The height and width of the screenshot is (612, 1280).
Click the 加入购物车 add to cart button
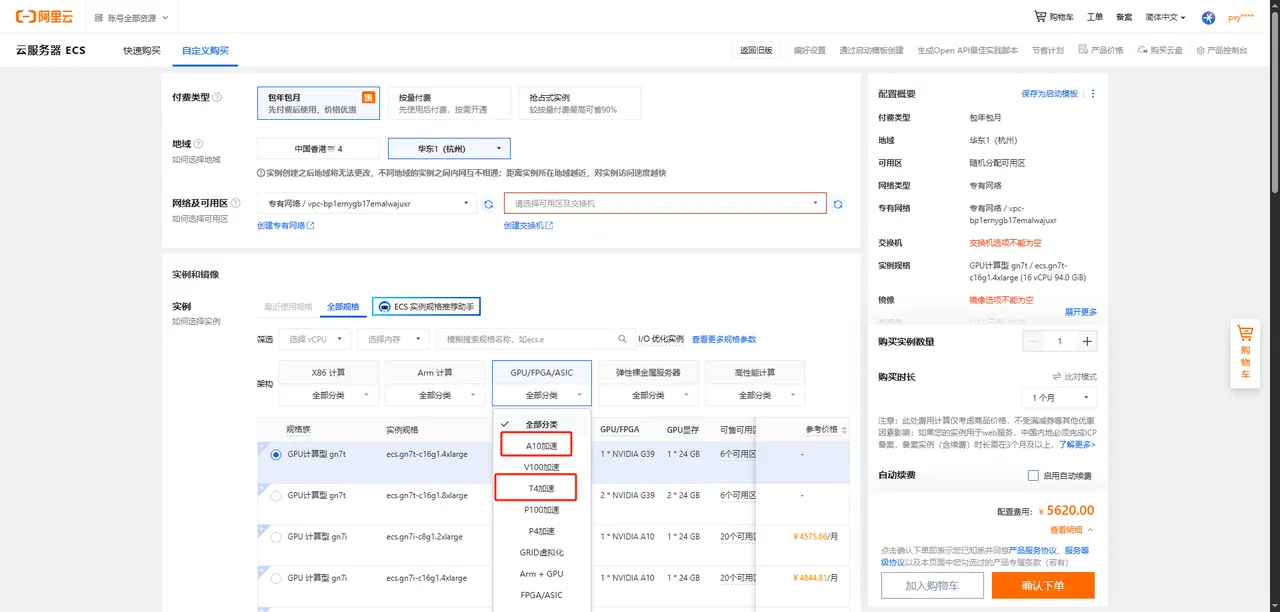click(932, 585)
